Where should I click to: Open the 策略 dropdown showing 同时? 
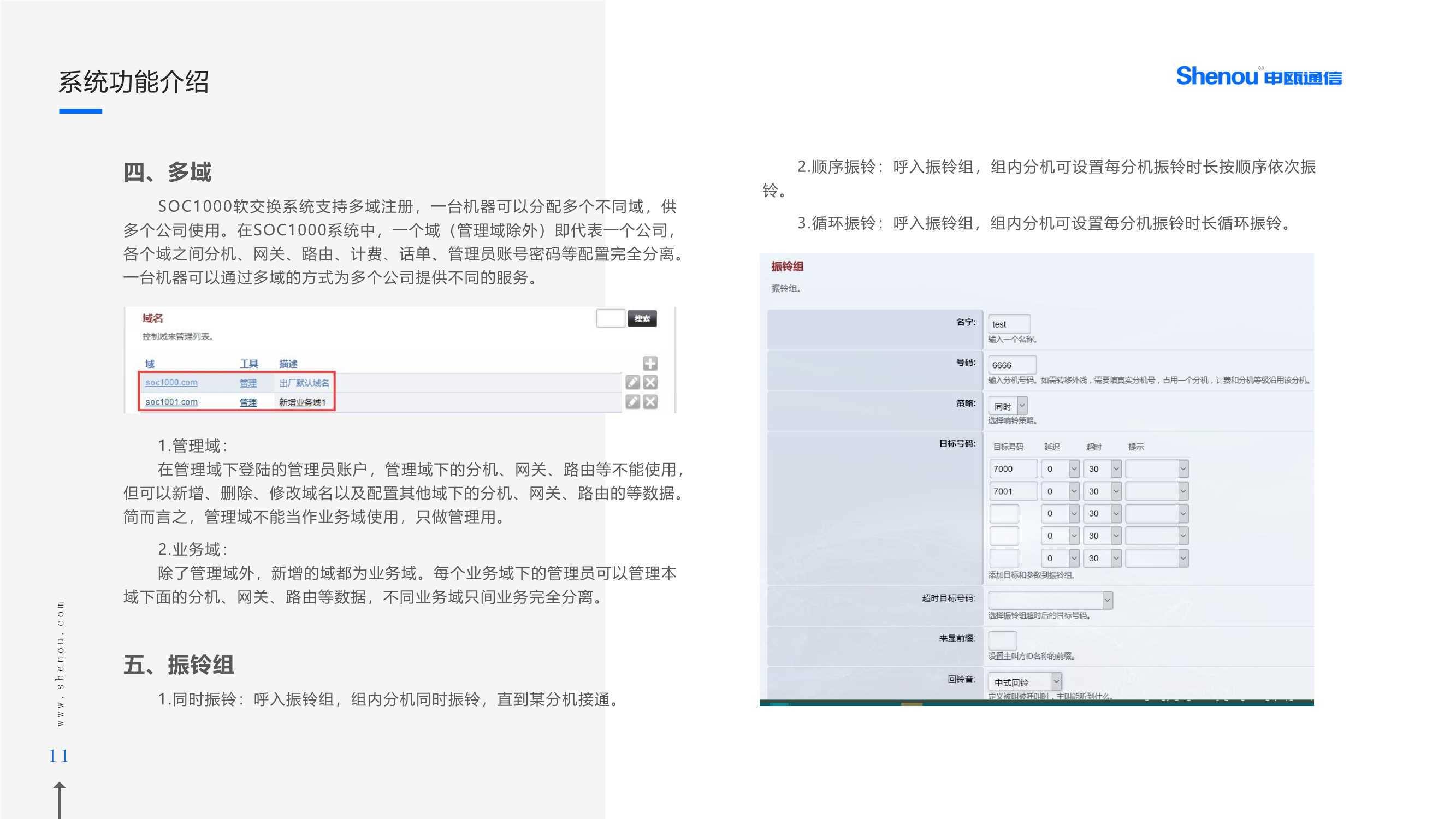click(x=1008, y=406)
